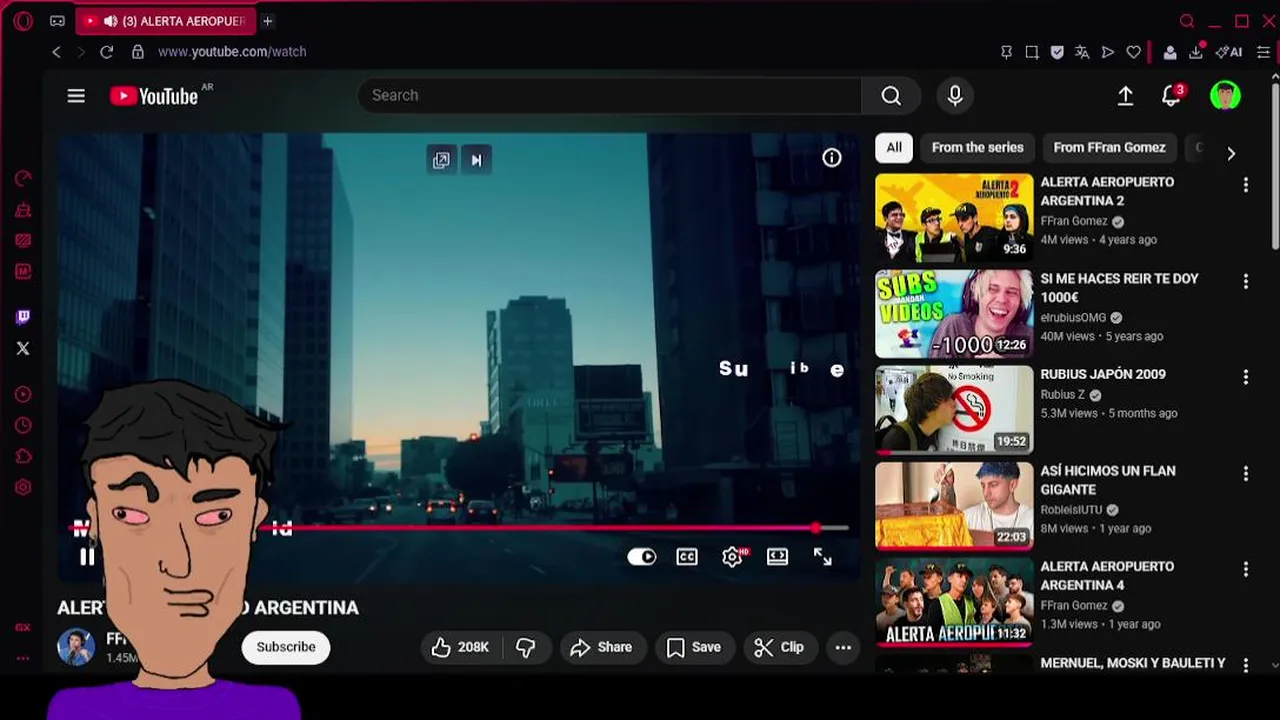Screen dimensions: 1280x720
Task: Toggle closed captions (CC)
Action: 687,557
